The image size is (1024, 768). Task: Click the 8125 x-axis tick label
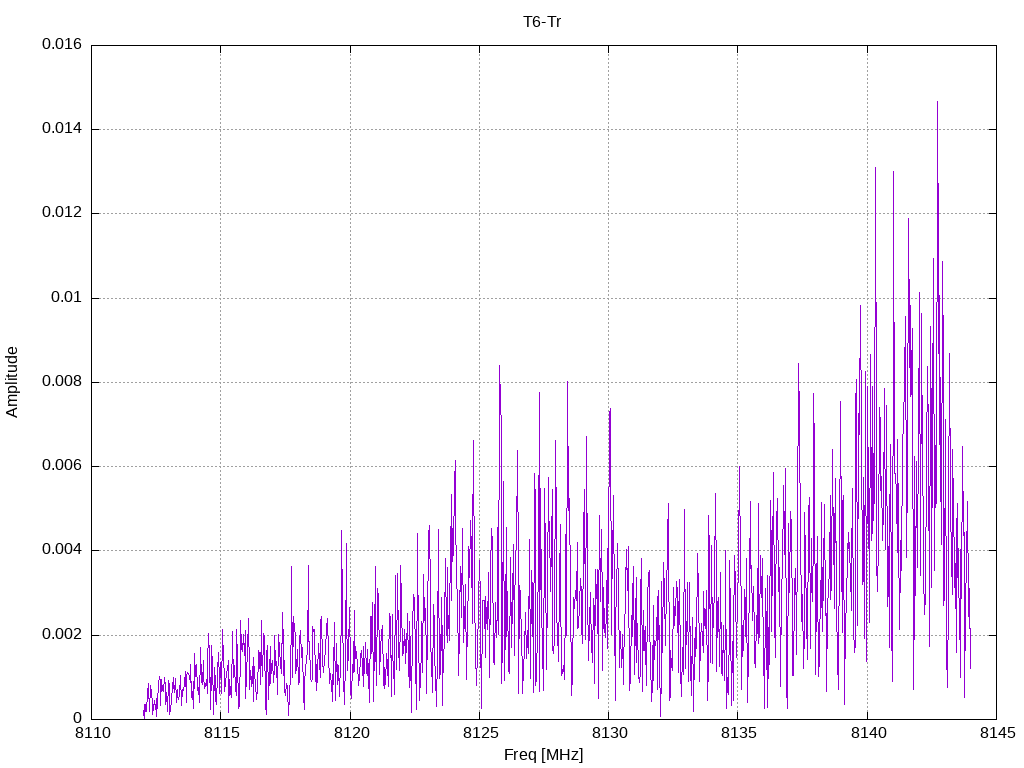coord(480,734)
